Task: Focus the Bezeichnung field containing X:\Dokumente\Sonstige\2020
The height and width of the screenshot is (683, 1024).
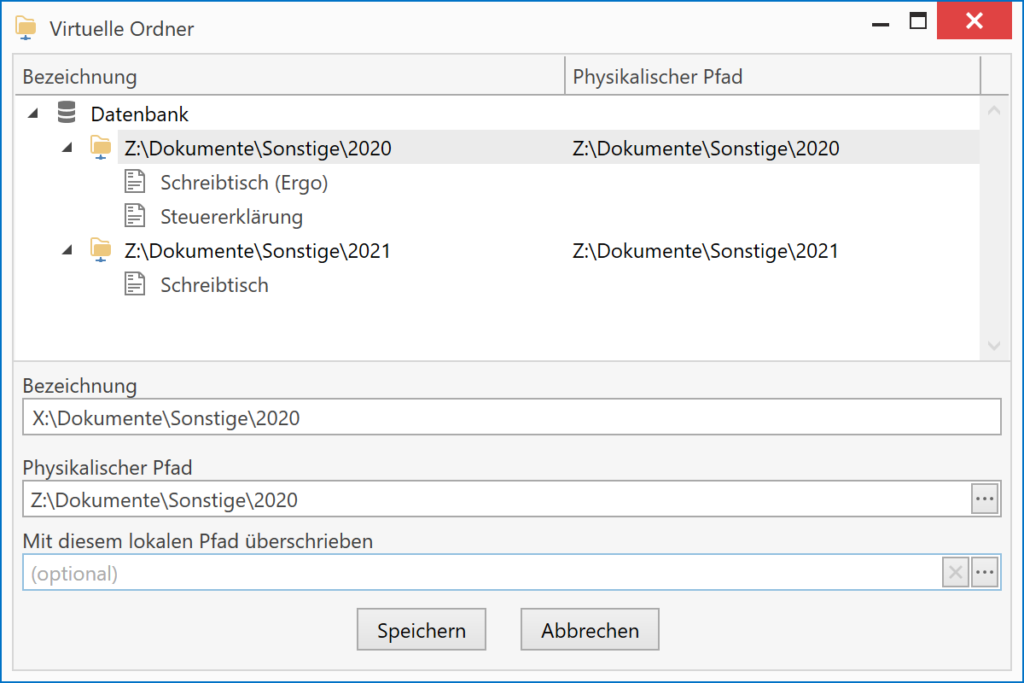Action: point(511,417)
